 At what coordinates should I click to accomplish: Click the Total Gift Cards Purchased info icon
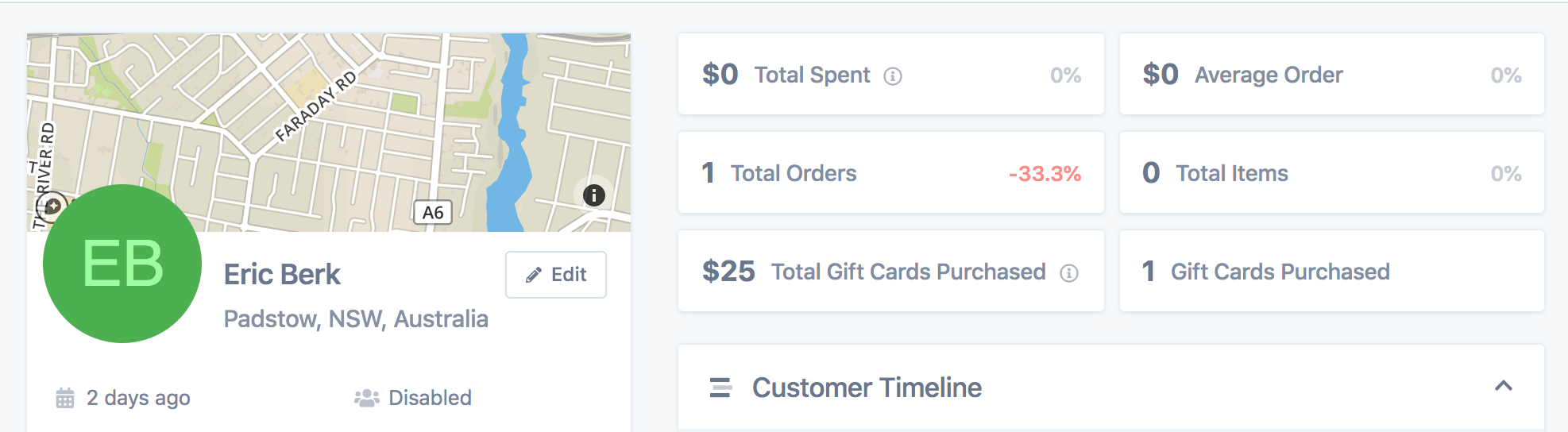(1069, 273)
